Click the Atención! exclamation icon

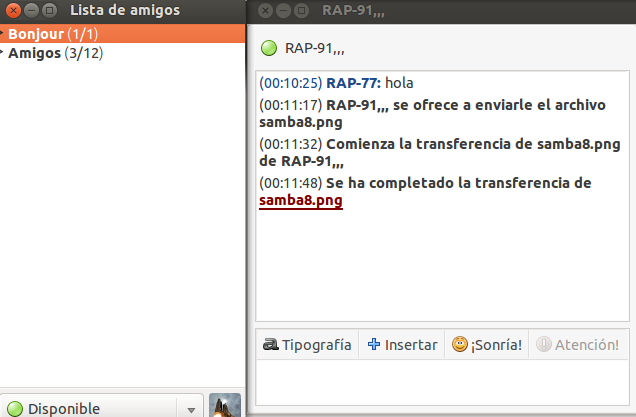[544, 344]
